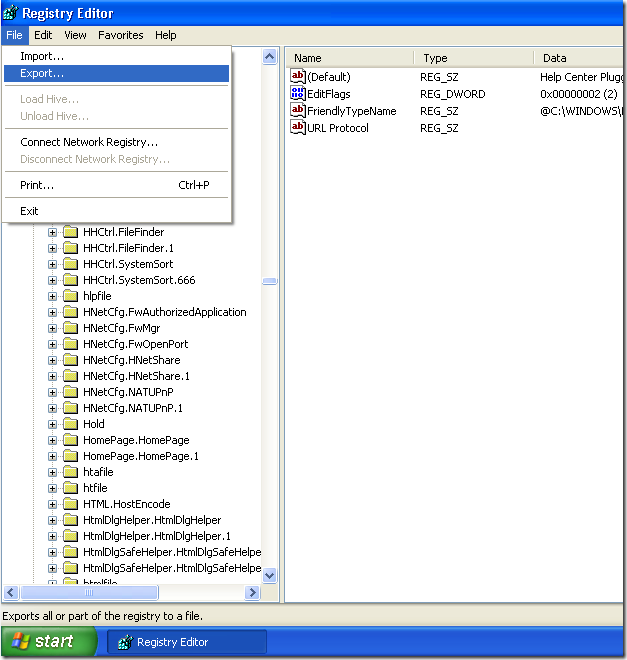Click the HNetCfg.FwOpenPort folder icon
The height and width of the screenshot is (660, 627).
click(70, 344)
